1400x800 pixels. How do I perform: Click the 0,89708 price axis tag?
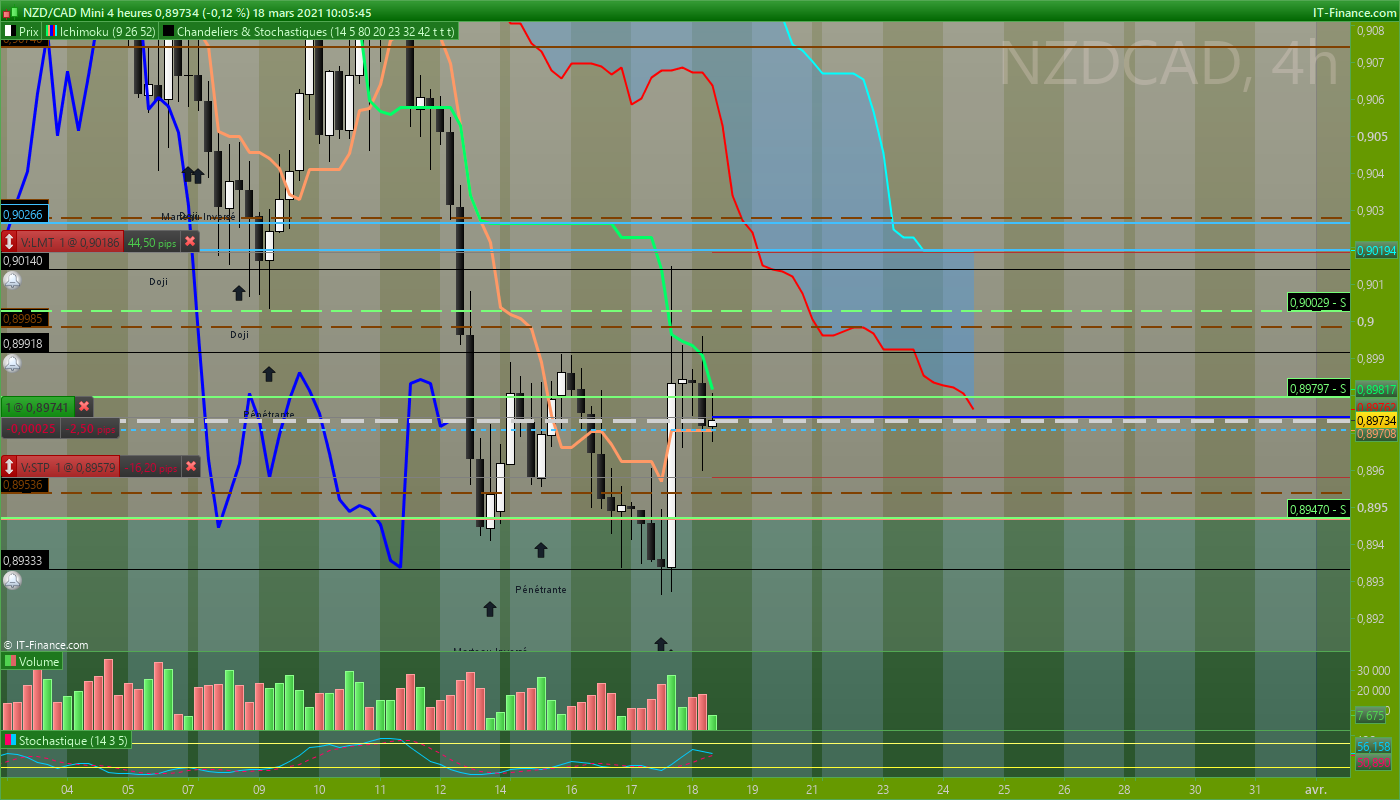tap(1376, 434)
